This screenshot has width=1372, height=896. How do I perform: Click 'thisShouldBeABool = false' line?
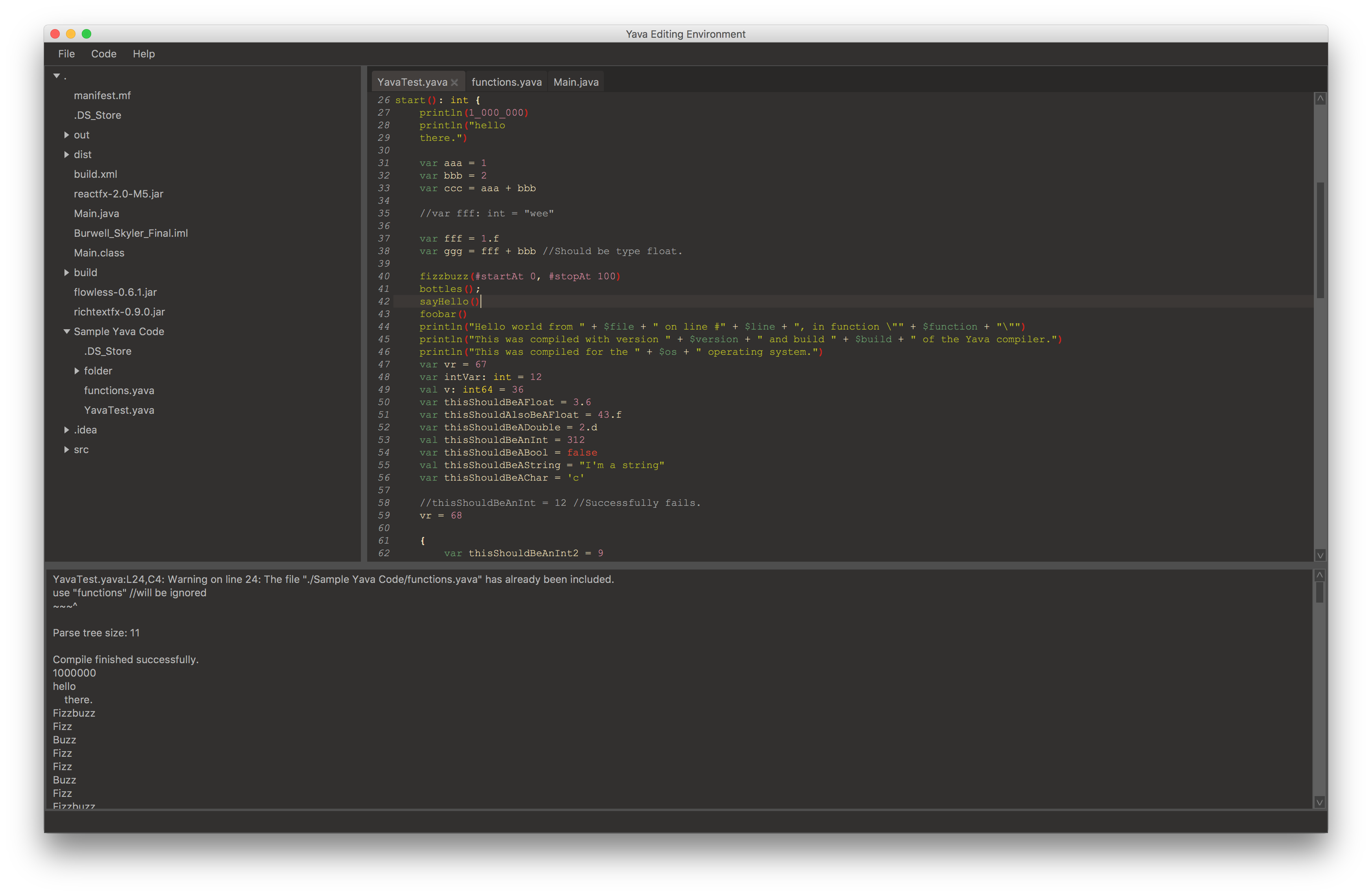tap(508, 452)
